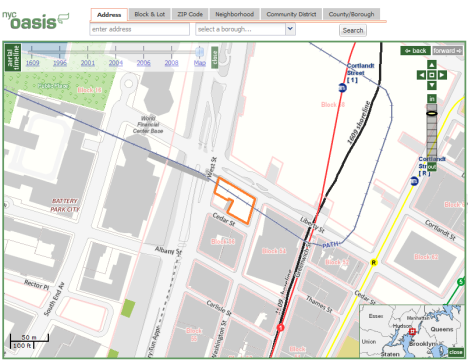Viewport: 468px width, 361px height.
Task: Go back to previous map view
Action: (415, 51)
